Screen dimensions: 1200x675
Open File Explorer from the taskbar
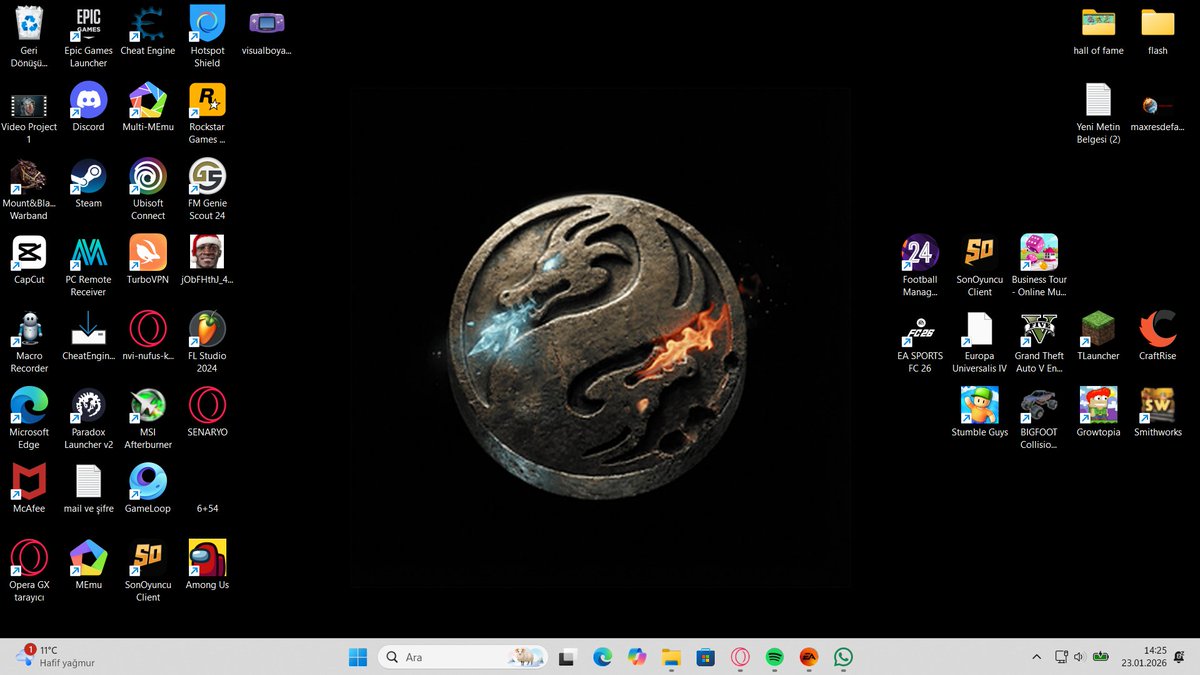pyautogui.click(x=671, y=657)
